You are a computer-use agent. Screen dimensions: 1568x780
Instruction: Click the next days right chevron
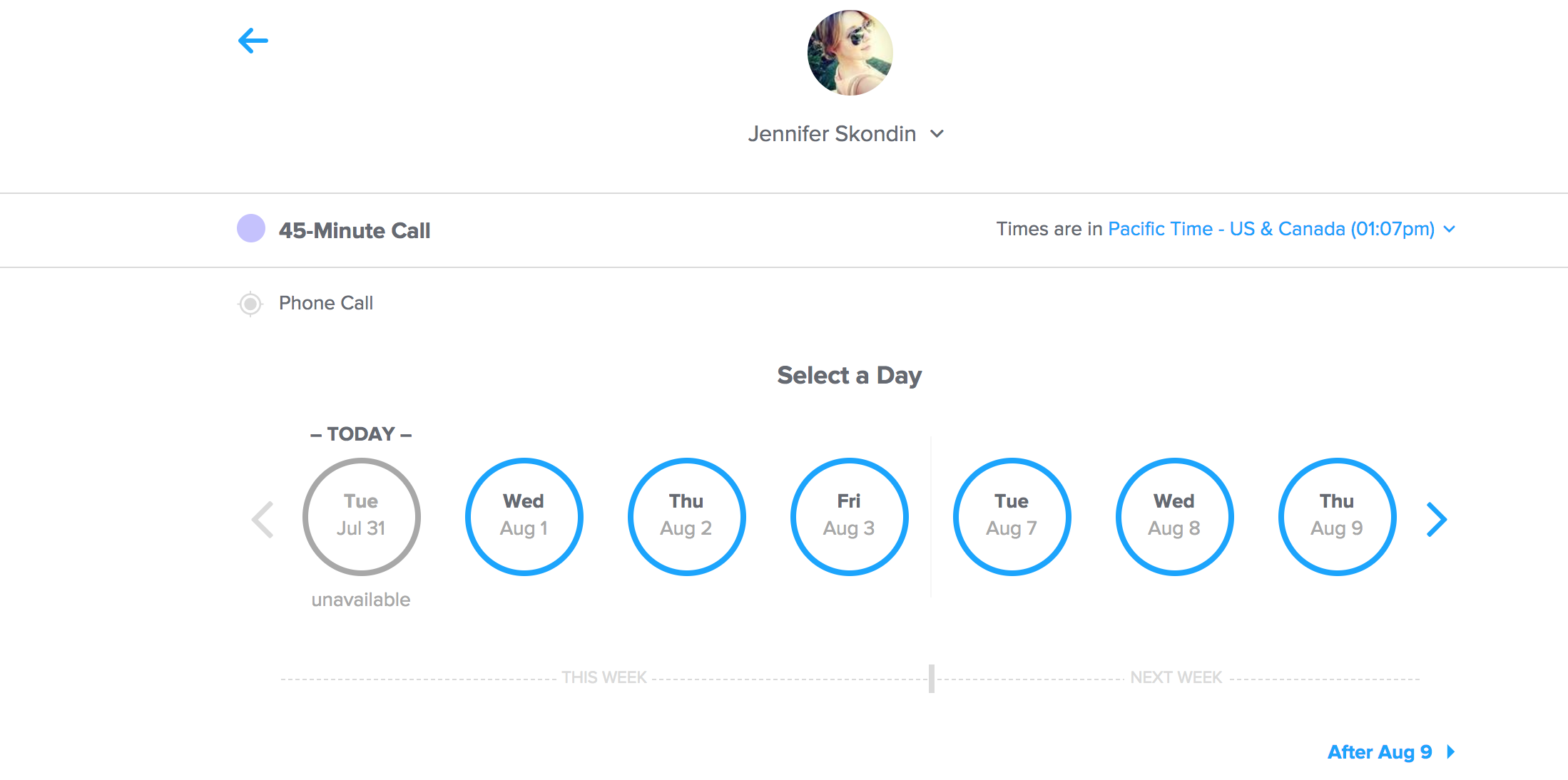coord(1436,519)
